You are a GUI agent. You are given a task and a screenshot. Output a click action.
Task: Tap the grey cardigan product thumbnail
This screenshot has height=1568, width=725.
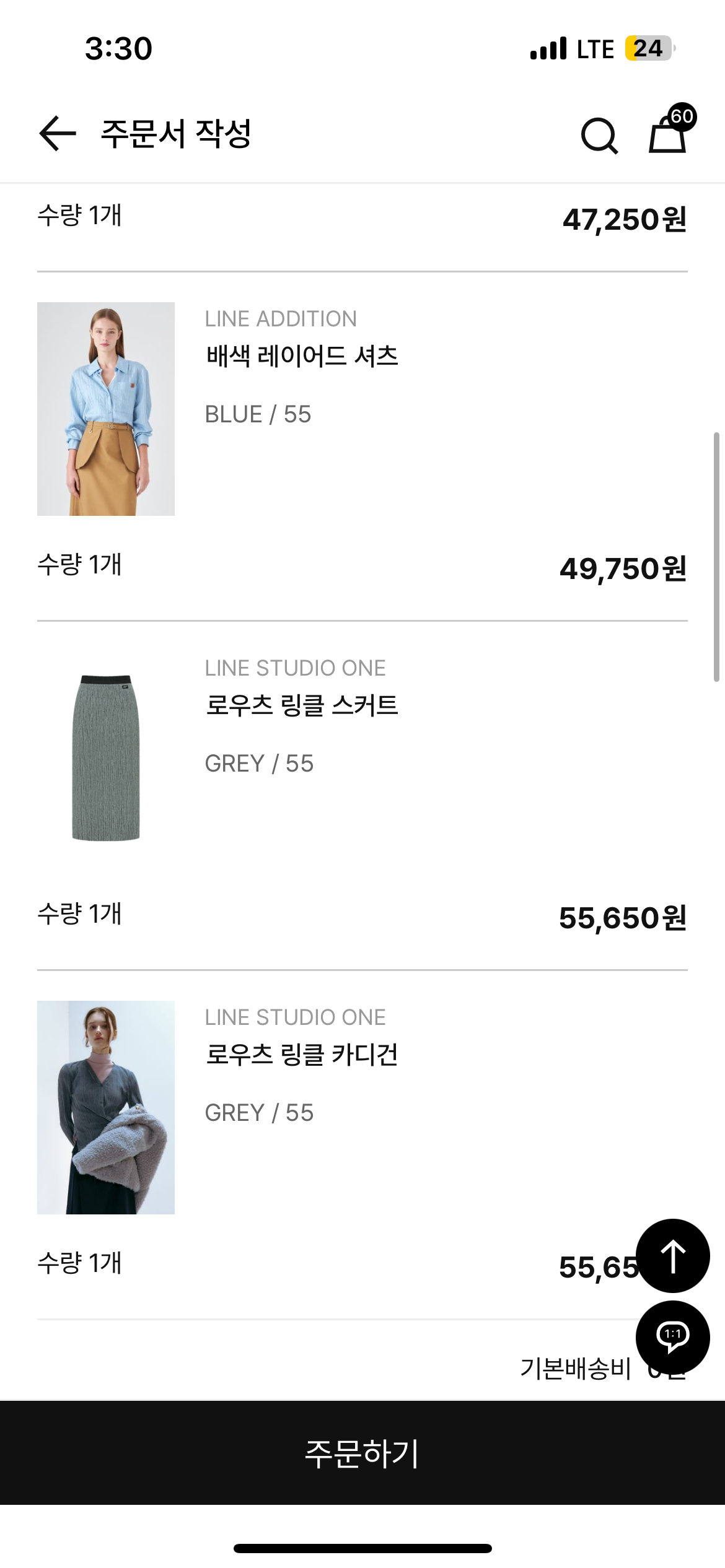click(106, 1107)
